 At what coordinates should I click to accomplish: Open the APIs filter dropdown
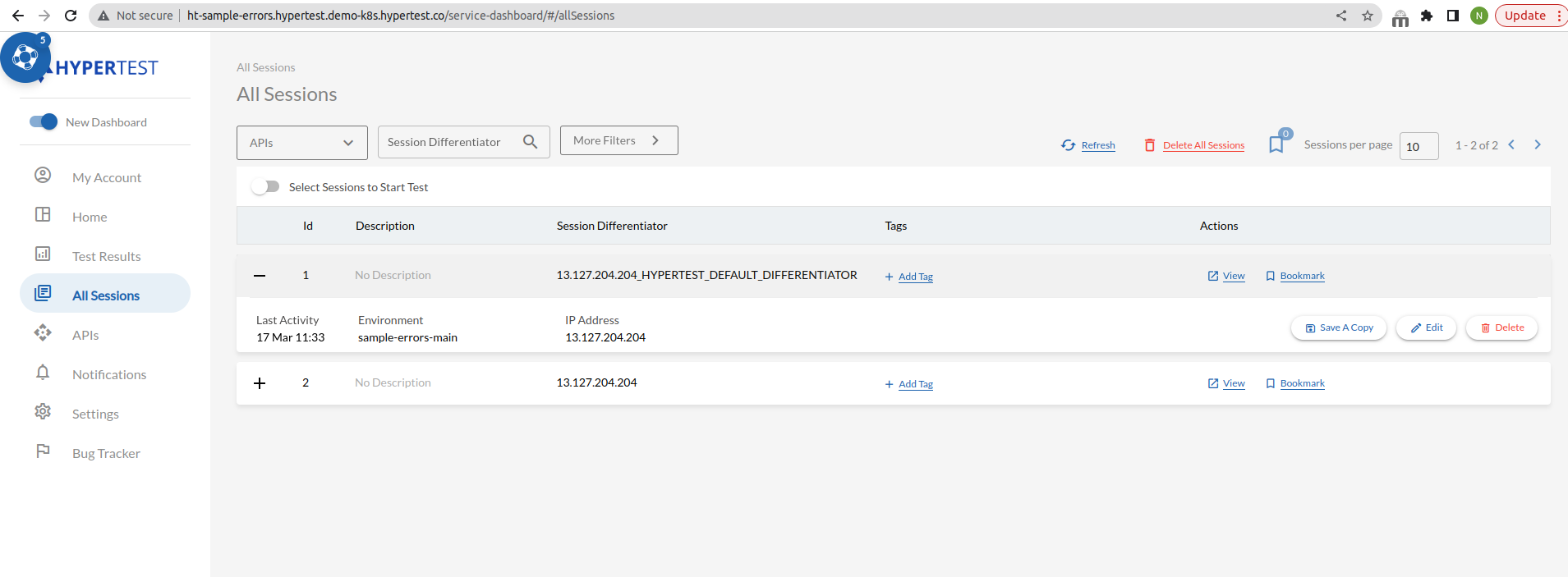[x=302, y=143]
